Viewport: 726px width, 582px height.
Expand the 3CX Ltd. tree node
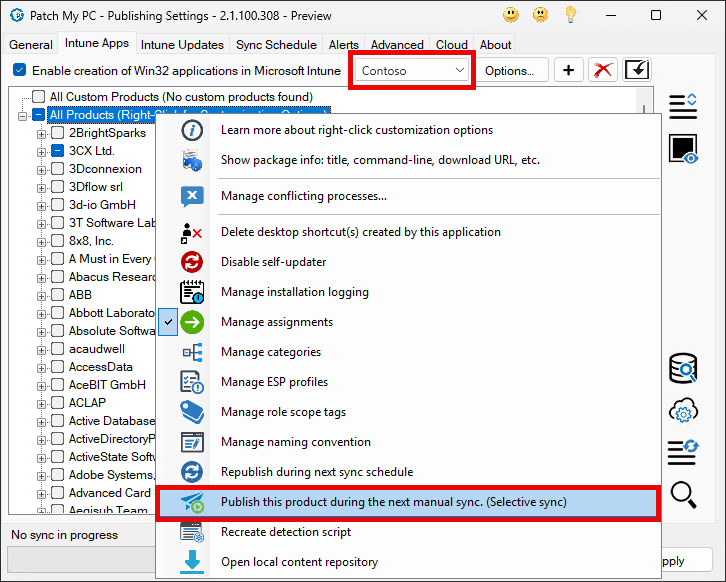[x=41, y=152]
